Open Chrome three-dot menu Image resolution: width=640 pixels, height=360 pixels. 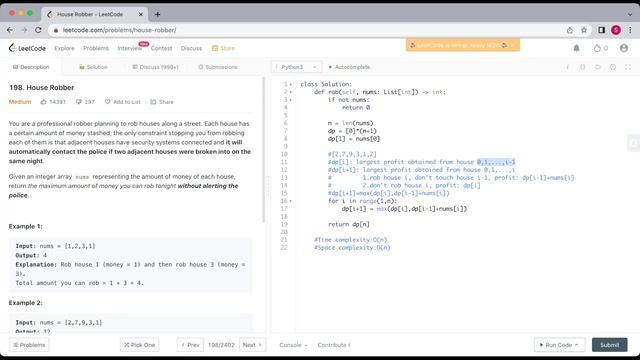[630, 30]
